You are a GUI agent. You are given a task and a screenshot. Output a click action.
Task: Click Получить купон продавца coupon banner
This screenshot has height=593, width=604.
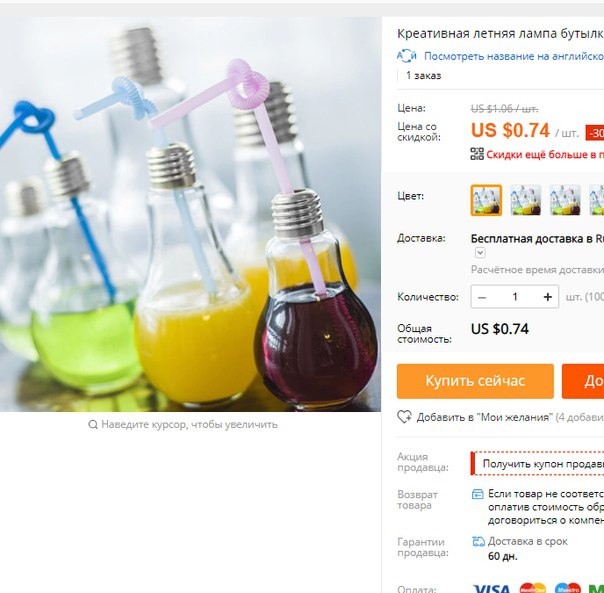[538, 464]
